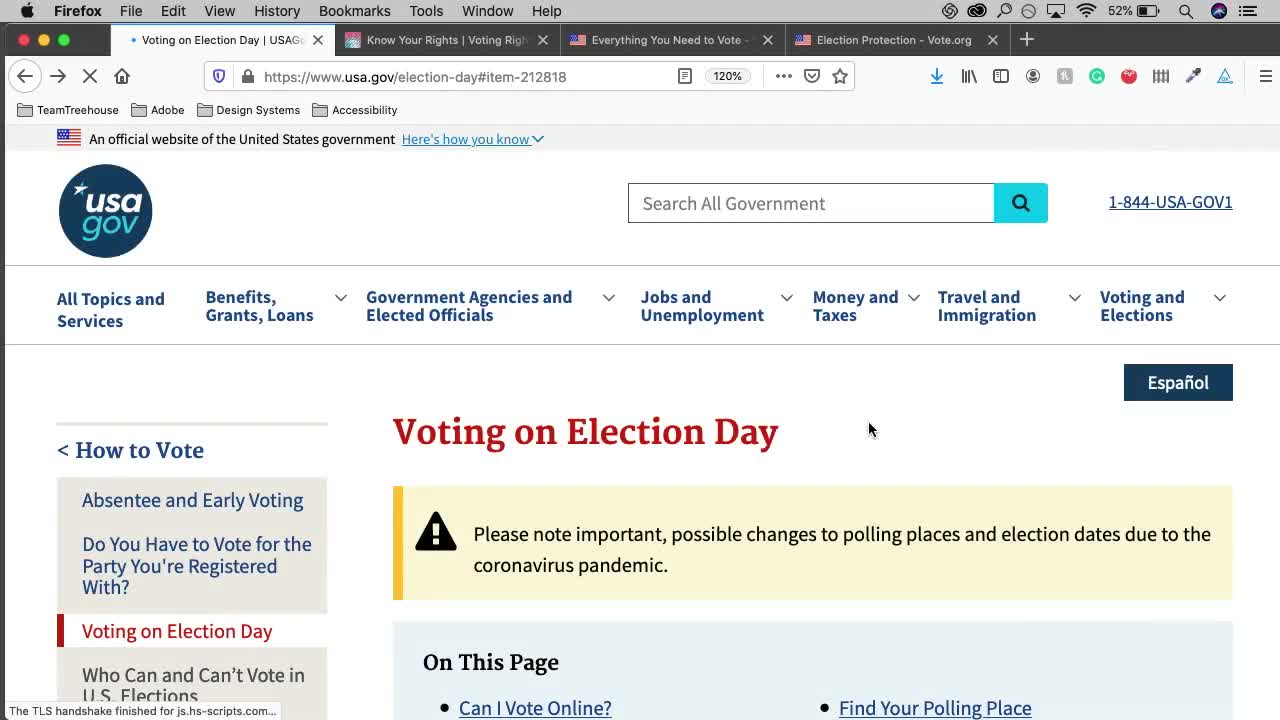Open the eyedropper tool in toolbar
Viewport: 1280px width, 720px height.
pyautogui.click(x=1193, y=76)
